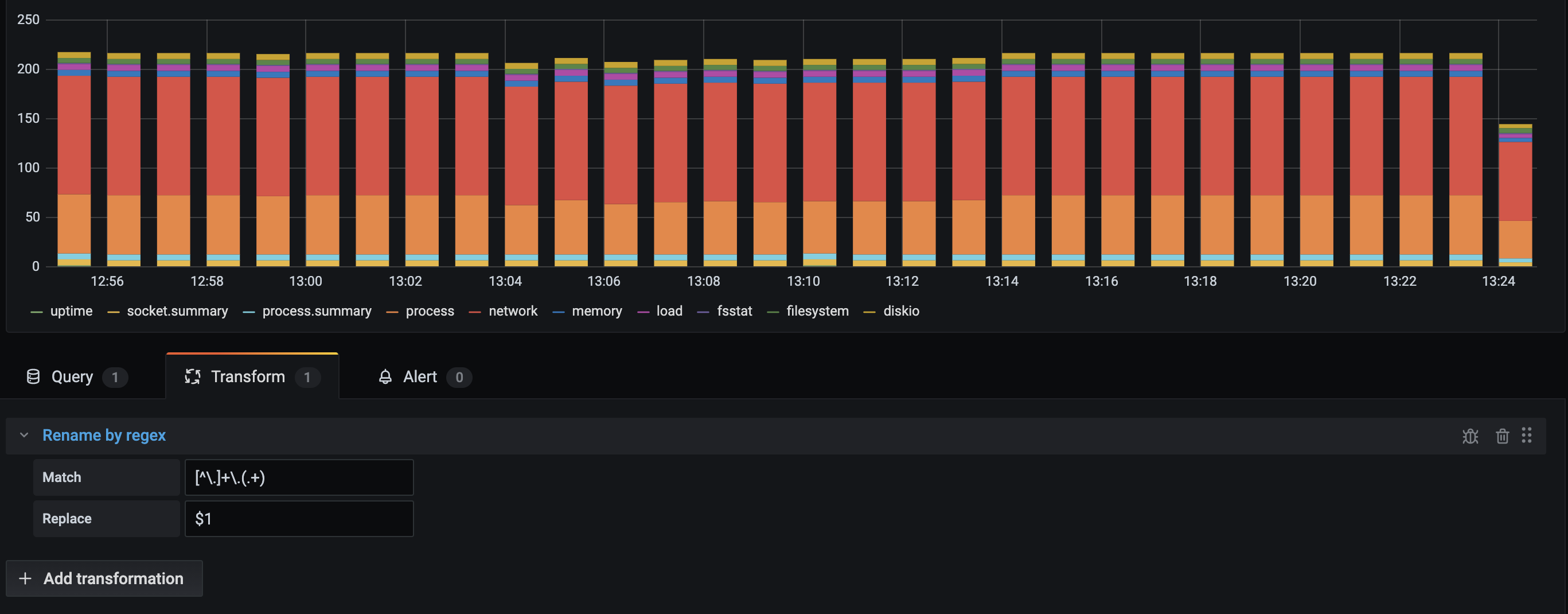Image resolution: width=1568 pixels, height=614 pixels.
Task: Click the Rename by regex title link
Action: point(104,436)
